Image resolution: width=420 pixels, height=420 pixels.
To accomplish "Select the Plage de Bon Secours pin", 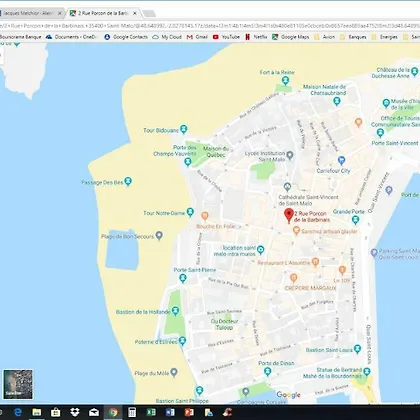I will pos(159,235).
